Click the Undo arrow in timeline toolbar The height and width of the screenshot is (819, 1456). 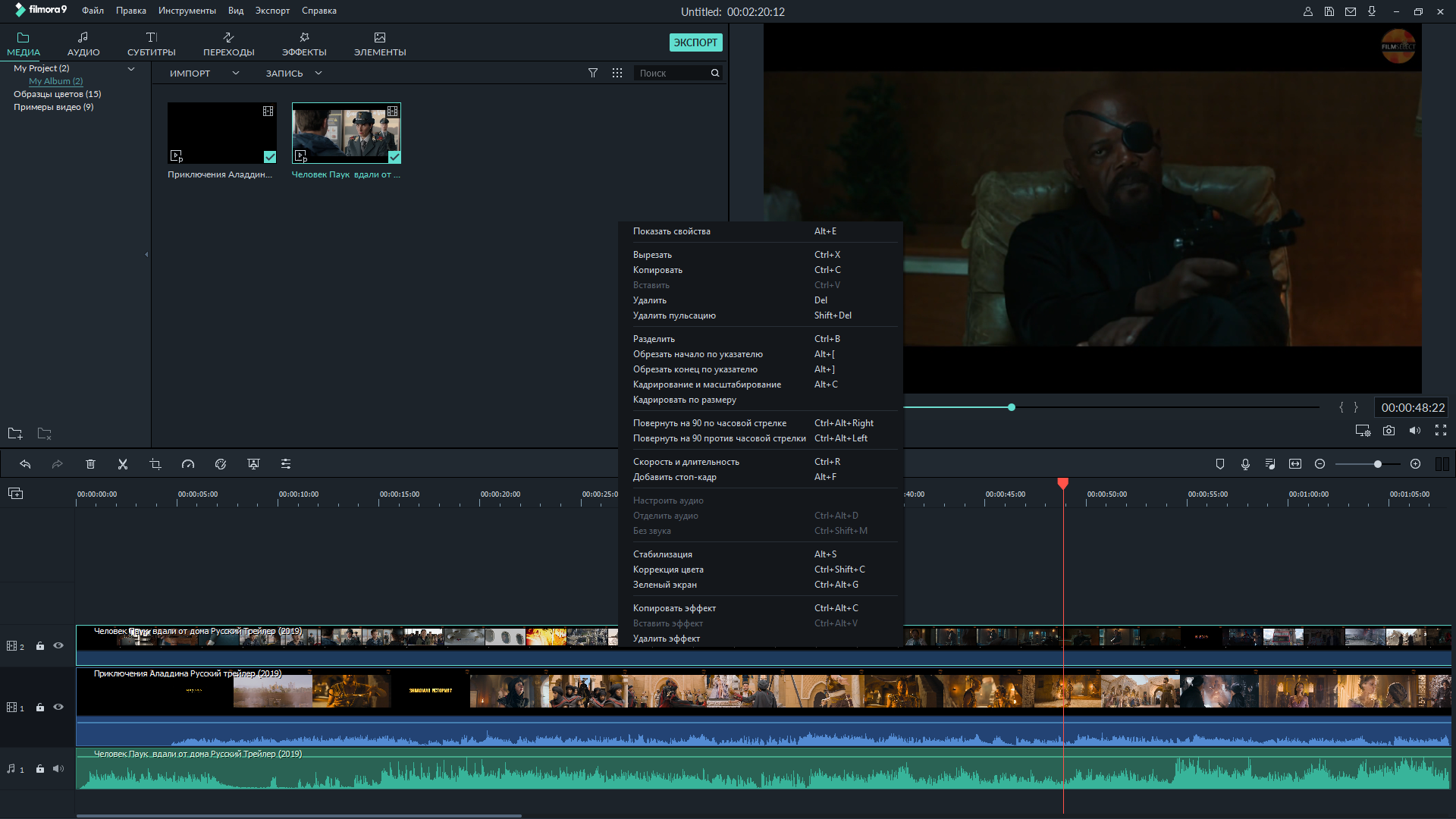(25, 464)
